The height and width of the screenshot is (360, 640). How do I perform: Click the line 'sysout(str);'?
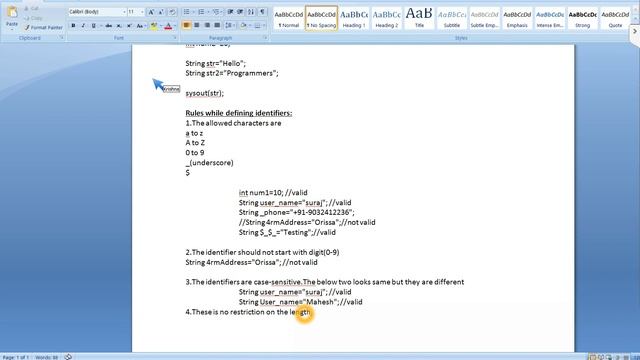pos(204,93)
